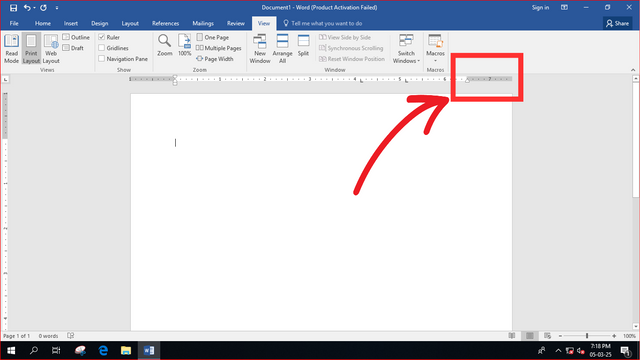Click the Macros icon
This screenshot has height=360, width=640.
[x=435, y=41]
